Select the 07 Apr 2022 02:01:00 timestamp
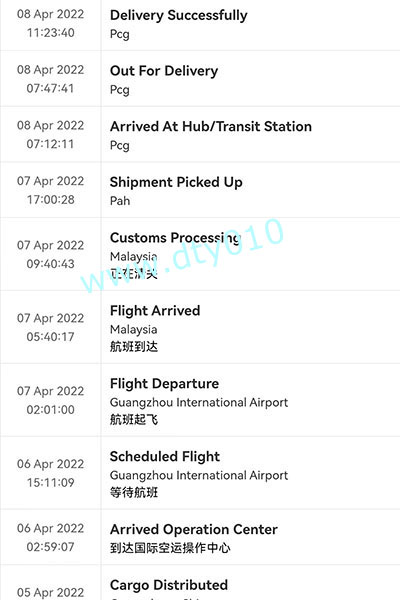This screenshot has width=400, height=600. point(51,400)
